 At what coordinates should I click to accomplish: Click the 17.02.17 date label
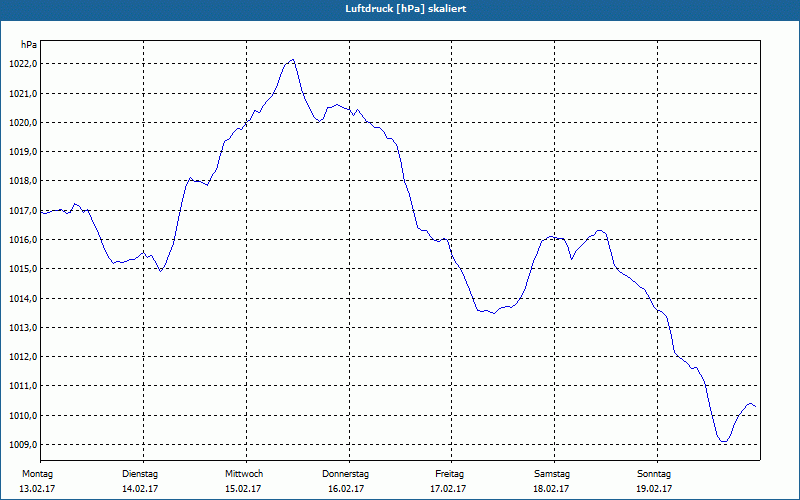(x=448, y=489)
